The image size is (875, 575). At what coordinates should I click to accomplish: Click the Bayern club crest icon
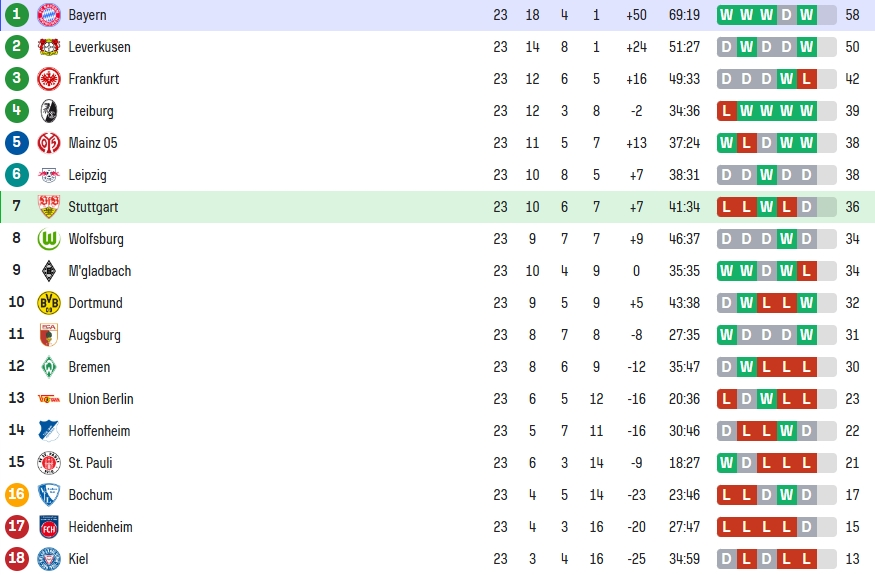pyautogui.click(x=49, y=15)
